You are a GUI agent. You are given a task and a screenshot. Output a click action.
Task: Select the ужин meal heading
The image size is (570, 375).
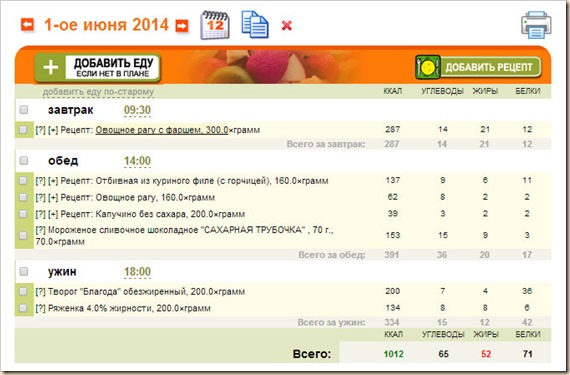[62, 271]
